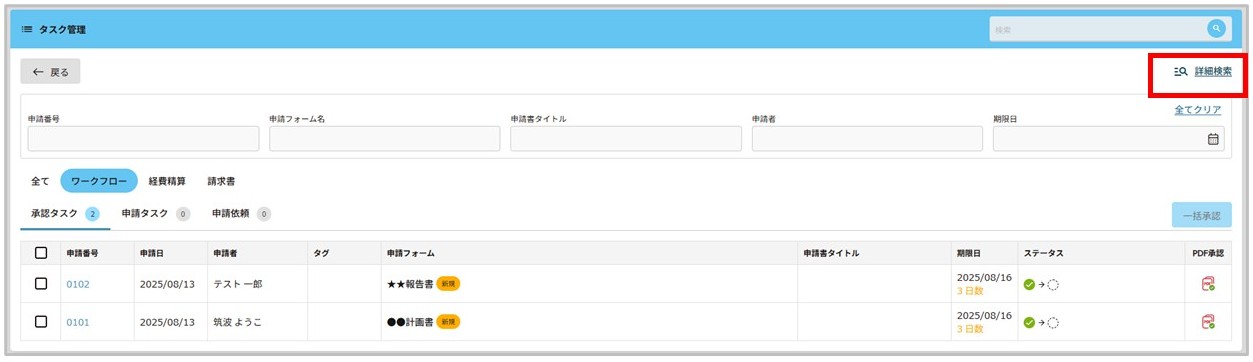Image resolution: width=1253 pixels, height=362 pixels.
Task: Open the 承認タスク tab
Action: (65, 213)
